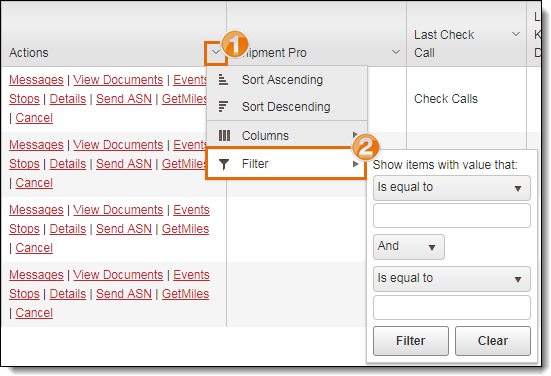Expand the Columns submenu arrow

355,135
